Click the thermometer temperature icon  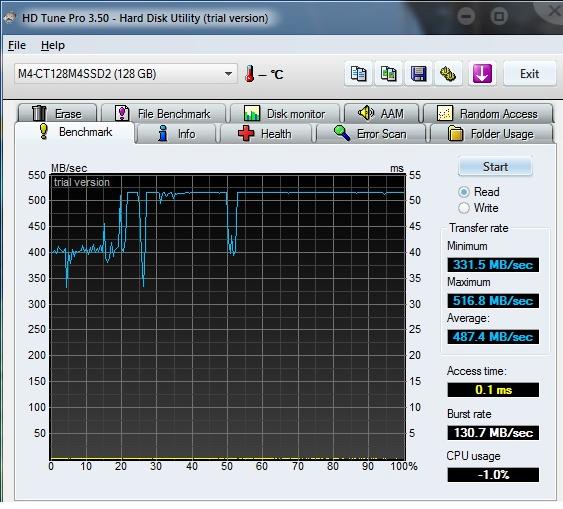click(x=250, y=74)
